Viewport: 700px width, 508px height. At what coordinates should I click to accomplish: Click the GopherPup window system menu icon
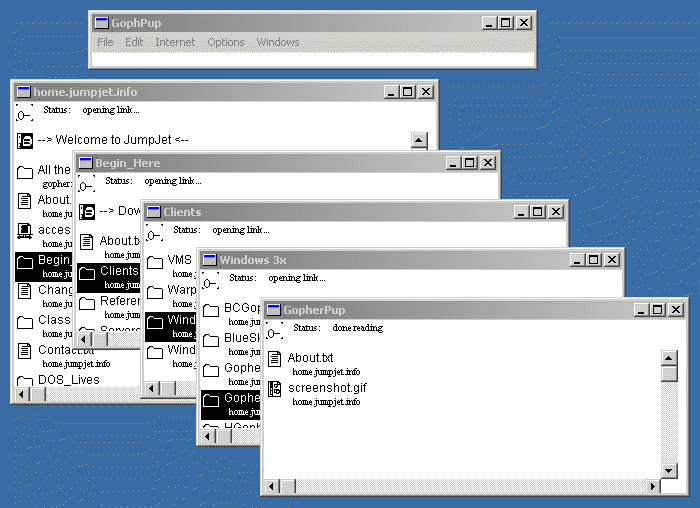(273, 311)
